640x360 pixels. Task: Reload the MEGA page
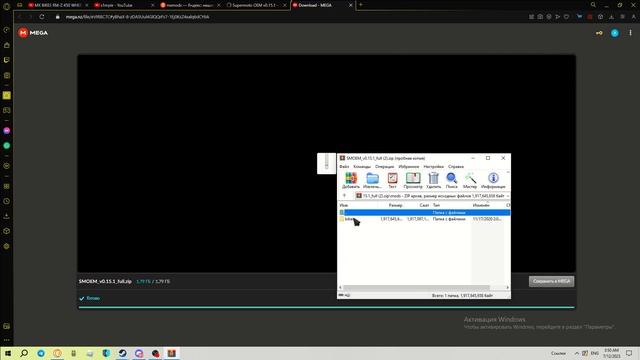[42, 17]
